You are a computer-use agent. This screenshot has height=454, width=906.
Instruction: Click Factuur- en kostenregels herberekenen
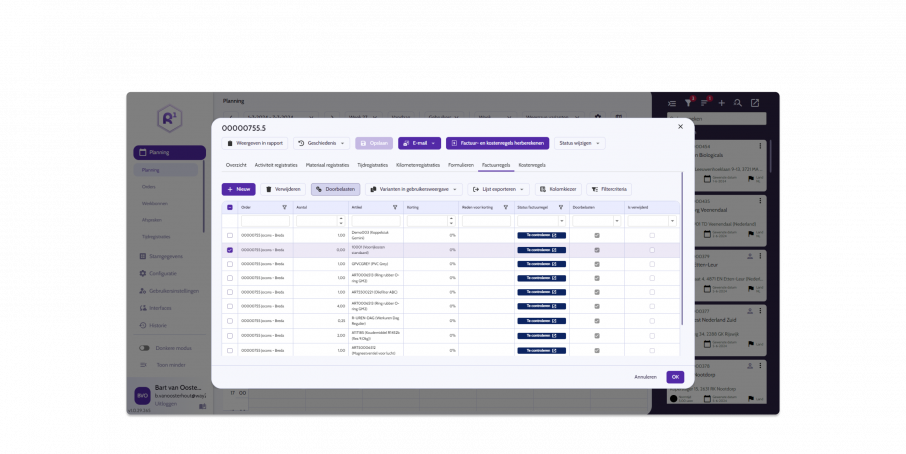click(x=498, y=143)
